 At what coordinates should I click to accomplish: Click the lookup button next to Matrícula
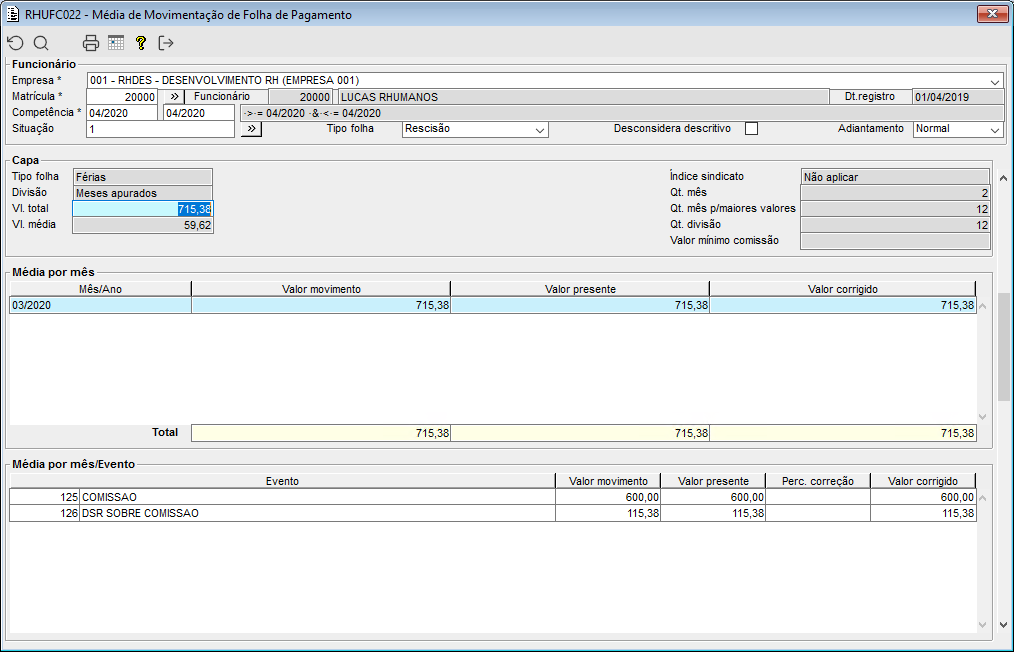[x=174, y=97]
